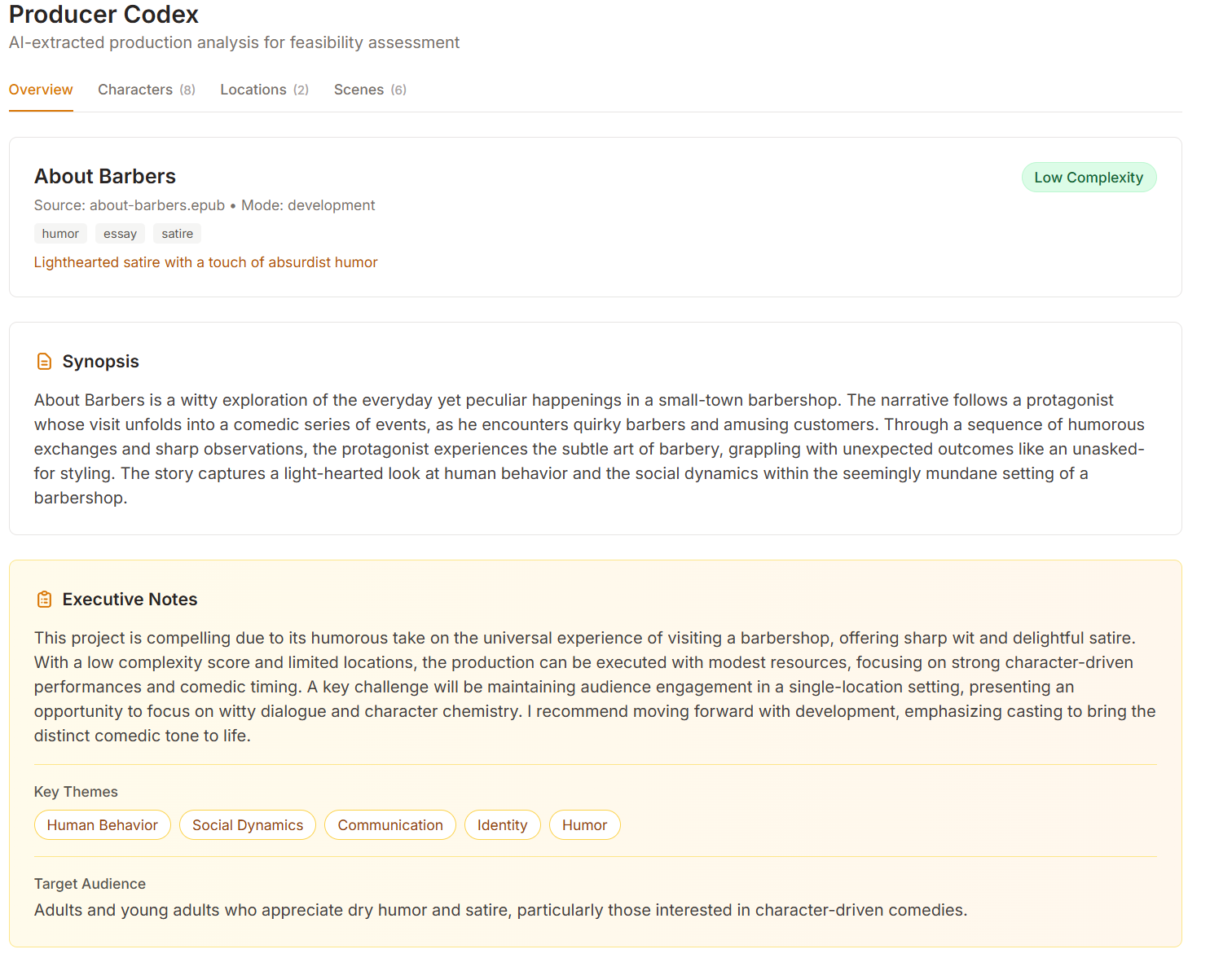Click the Humor key theme
Image resolution: width=1232 pixels, height=958 pixels.
tap(584, 824)
